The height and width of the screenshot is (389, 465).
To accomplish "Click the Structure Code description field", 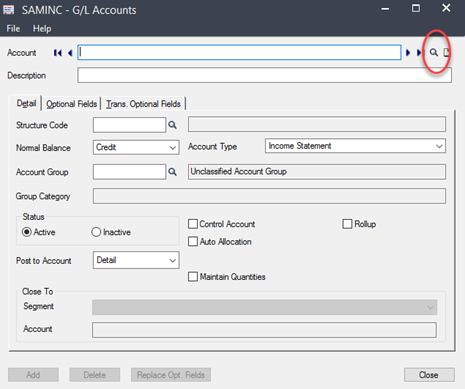I will pyautogui.click(x=317, y=124).
